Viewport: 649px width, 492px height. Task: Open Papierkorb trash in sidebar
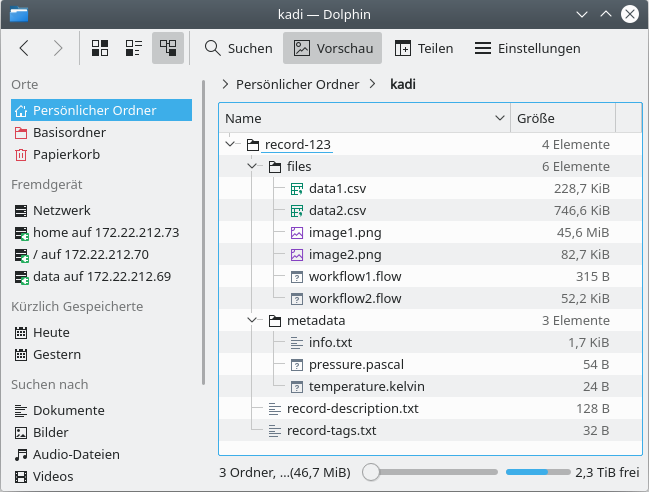pos(66,155)
